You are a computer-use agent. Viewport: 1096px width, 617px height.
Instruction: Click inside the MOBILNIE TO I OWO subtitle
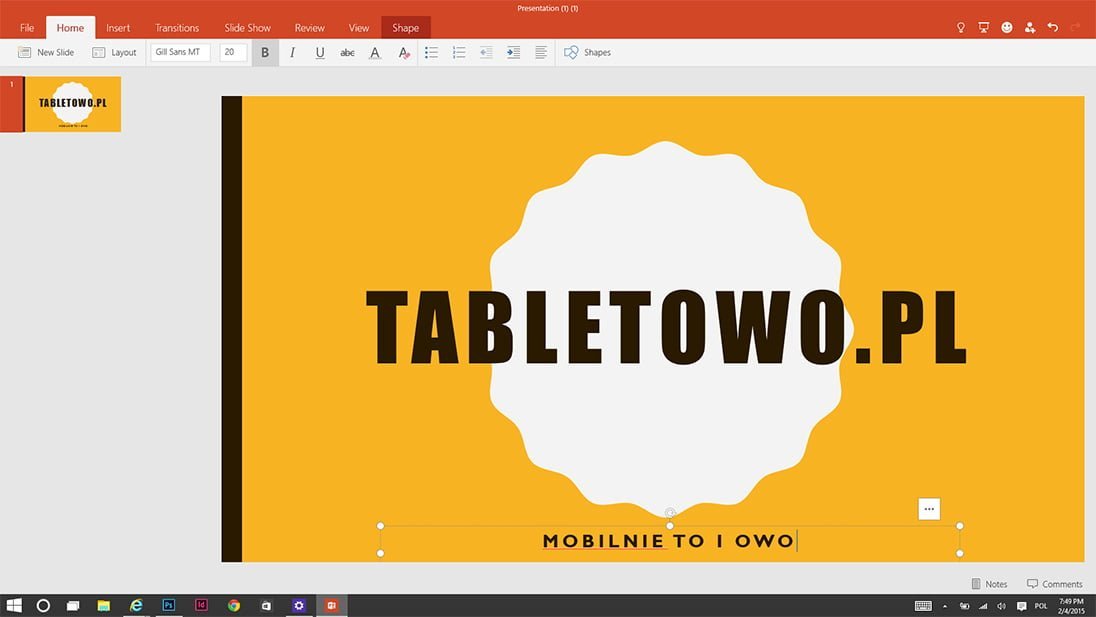pos(668,541)
